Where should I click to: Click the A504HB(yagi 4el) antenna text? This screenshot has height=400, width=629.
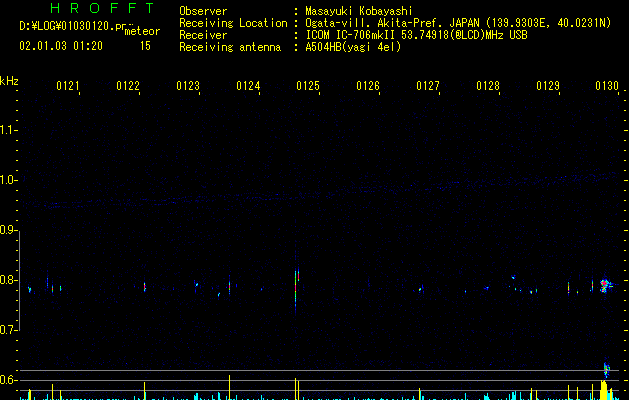click(x=353, y=47)
